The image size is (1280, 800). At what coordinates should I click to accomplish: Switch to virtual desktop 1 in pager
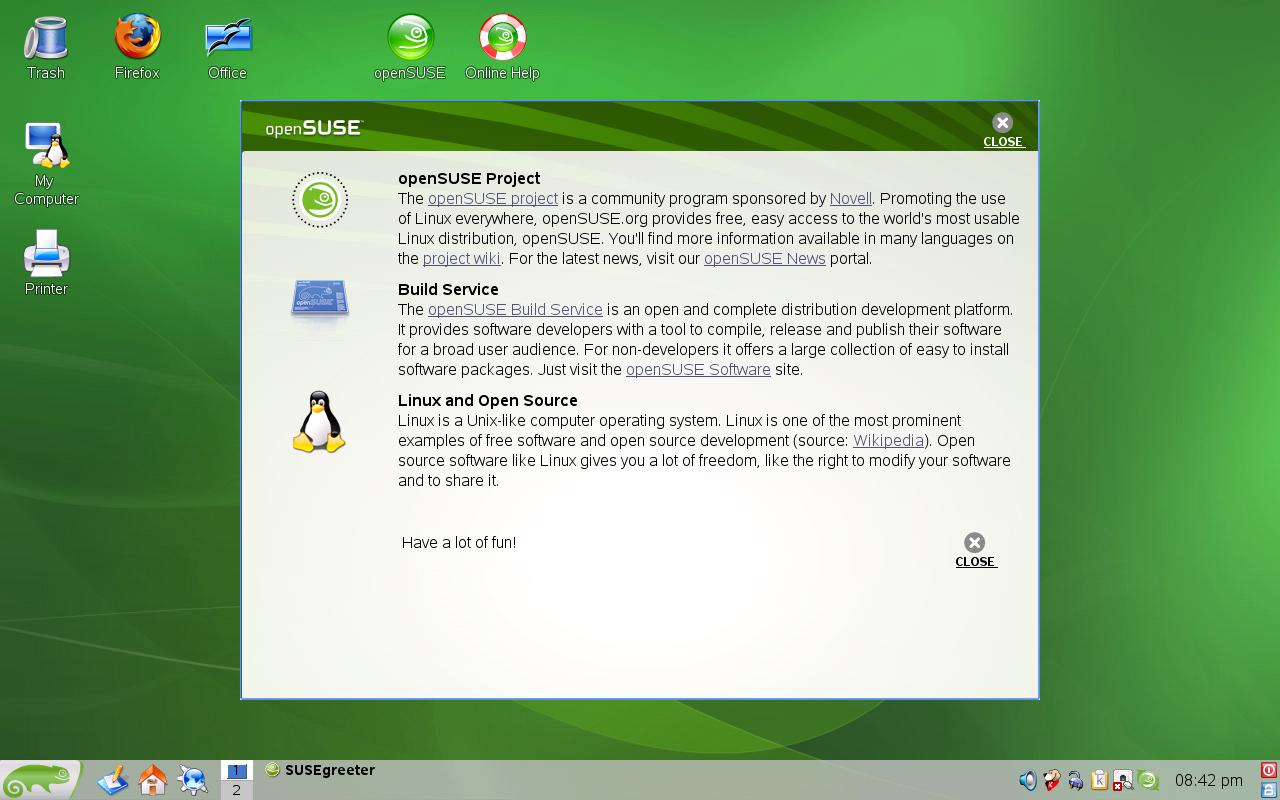click(x=237, y=771)
